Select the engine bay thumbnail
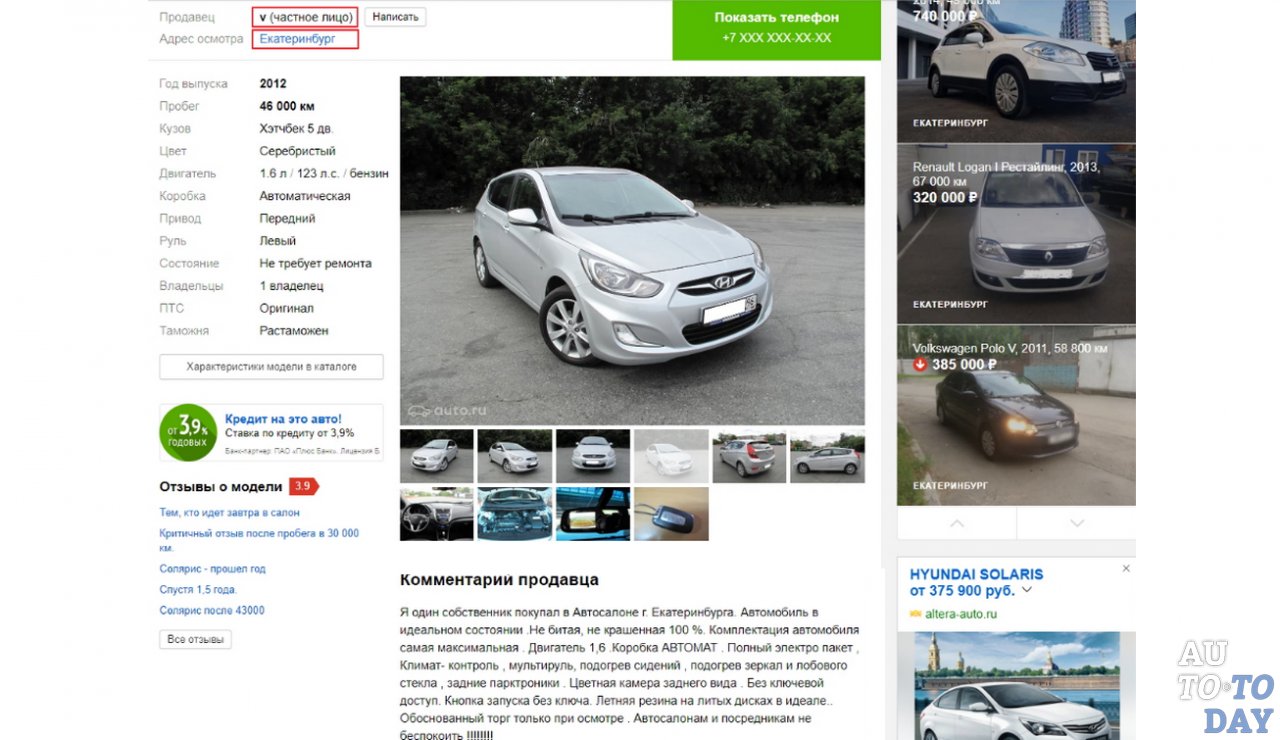The height and width of the screenshot is (740, 1280). click(515, 514)
